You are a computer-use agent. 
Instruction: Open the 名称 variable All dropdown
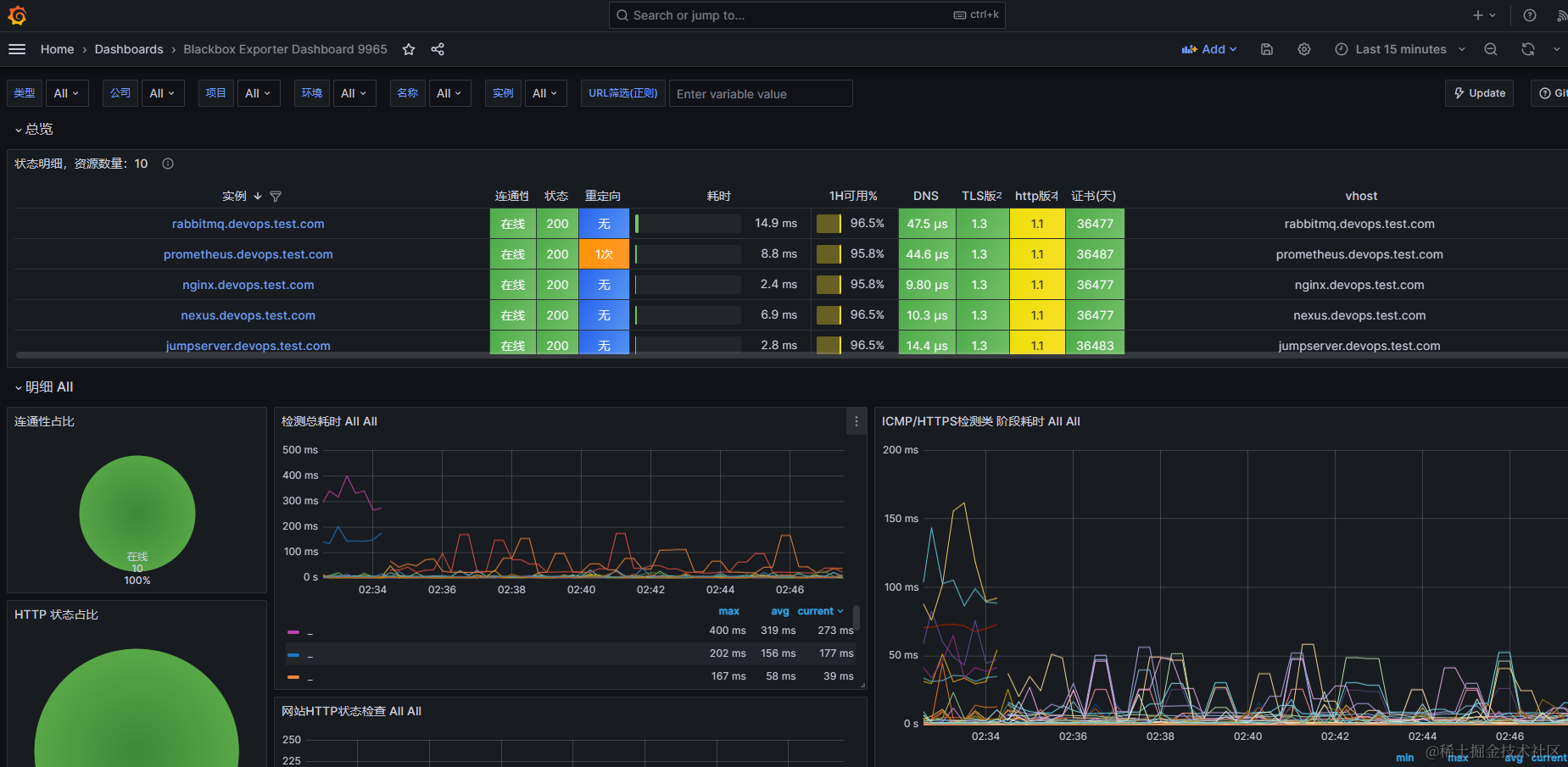tap(450, 93)
